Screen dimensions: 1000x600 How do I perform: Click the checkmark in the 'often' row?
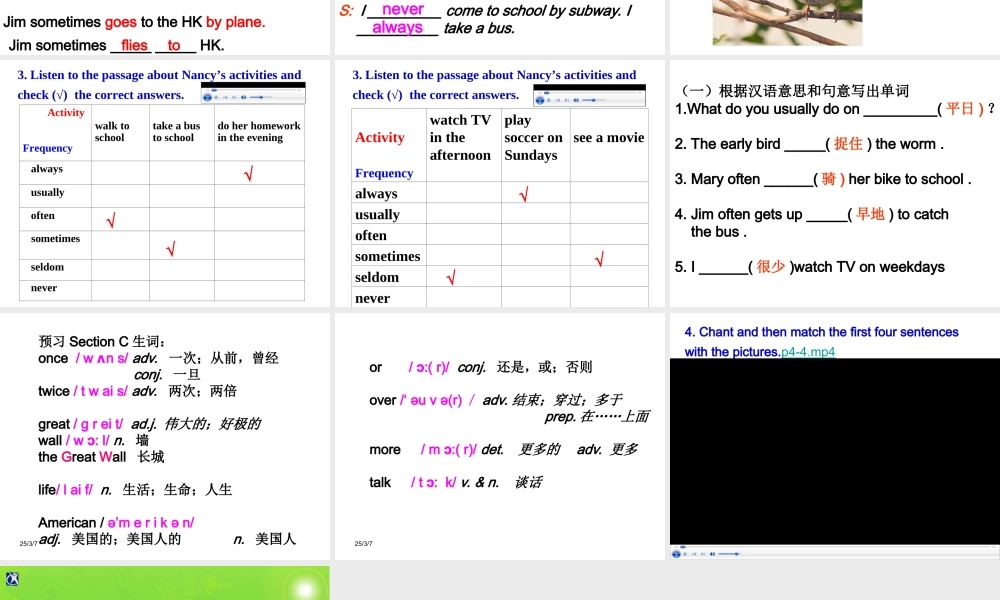(x=111, y=221)
